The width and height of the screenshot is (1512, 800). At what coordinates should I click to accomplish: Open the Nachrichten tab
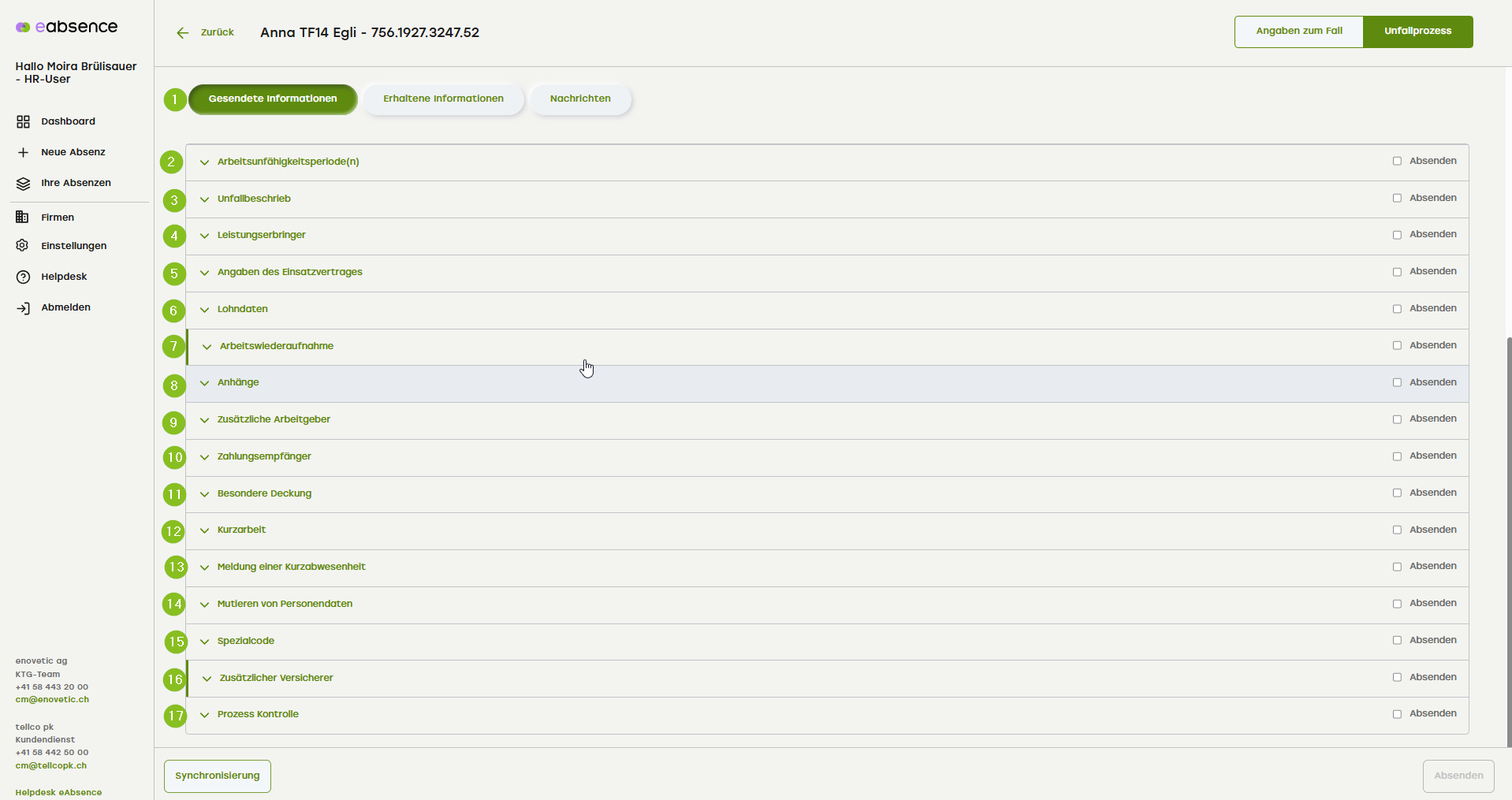click(x=580, y=99)
